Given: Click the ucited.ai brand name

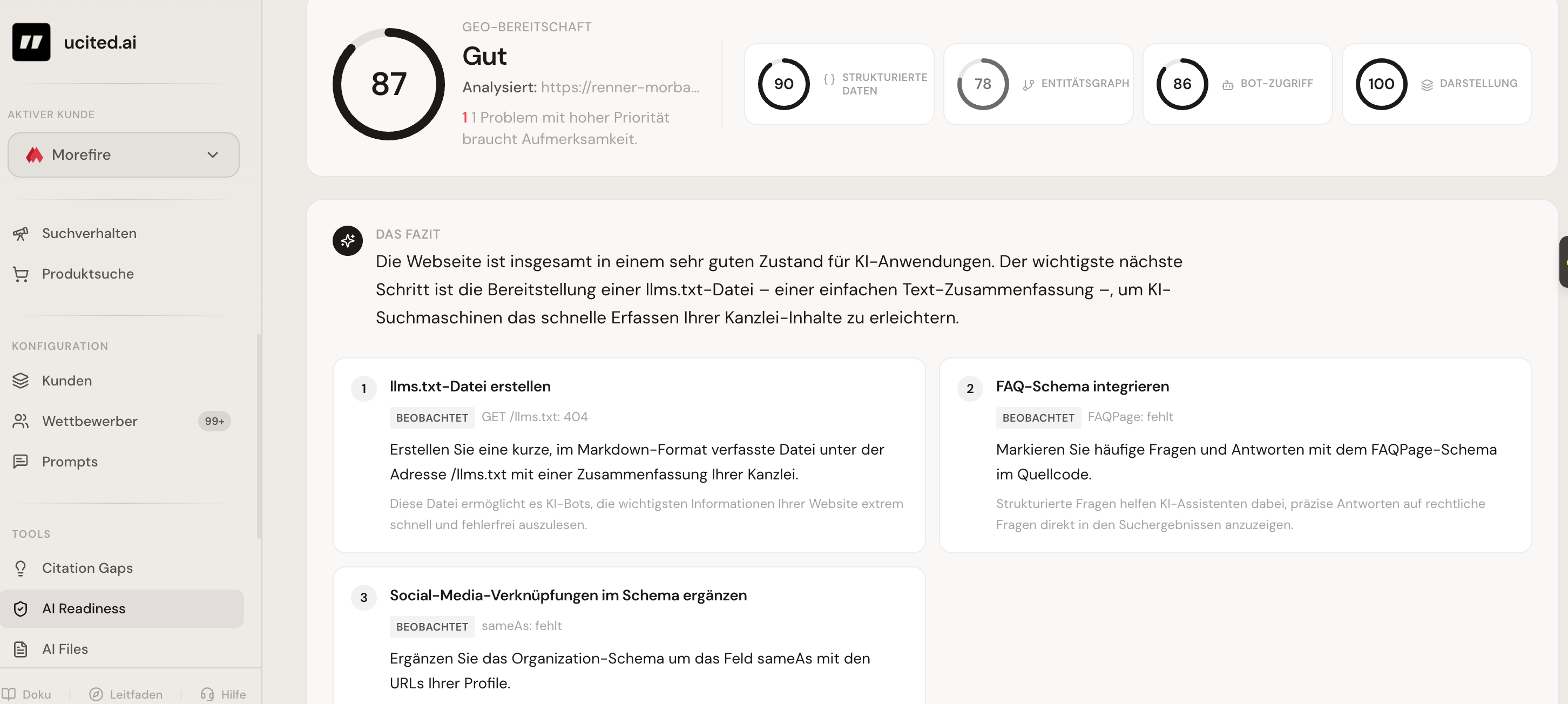Looking at the screenshot, I should pyautogui.click(x=100, y=42).
